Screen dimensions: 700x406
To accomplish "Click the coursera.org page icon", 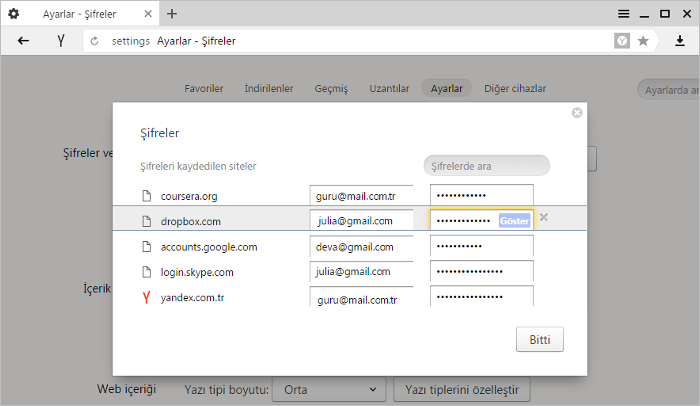I will pos(146,196).
